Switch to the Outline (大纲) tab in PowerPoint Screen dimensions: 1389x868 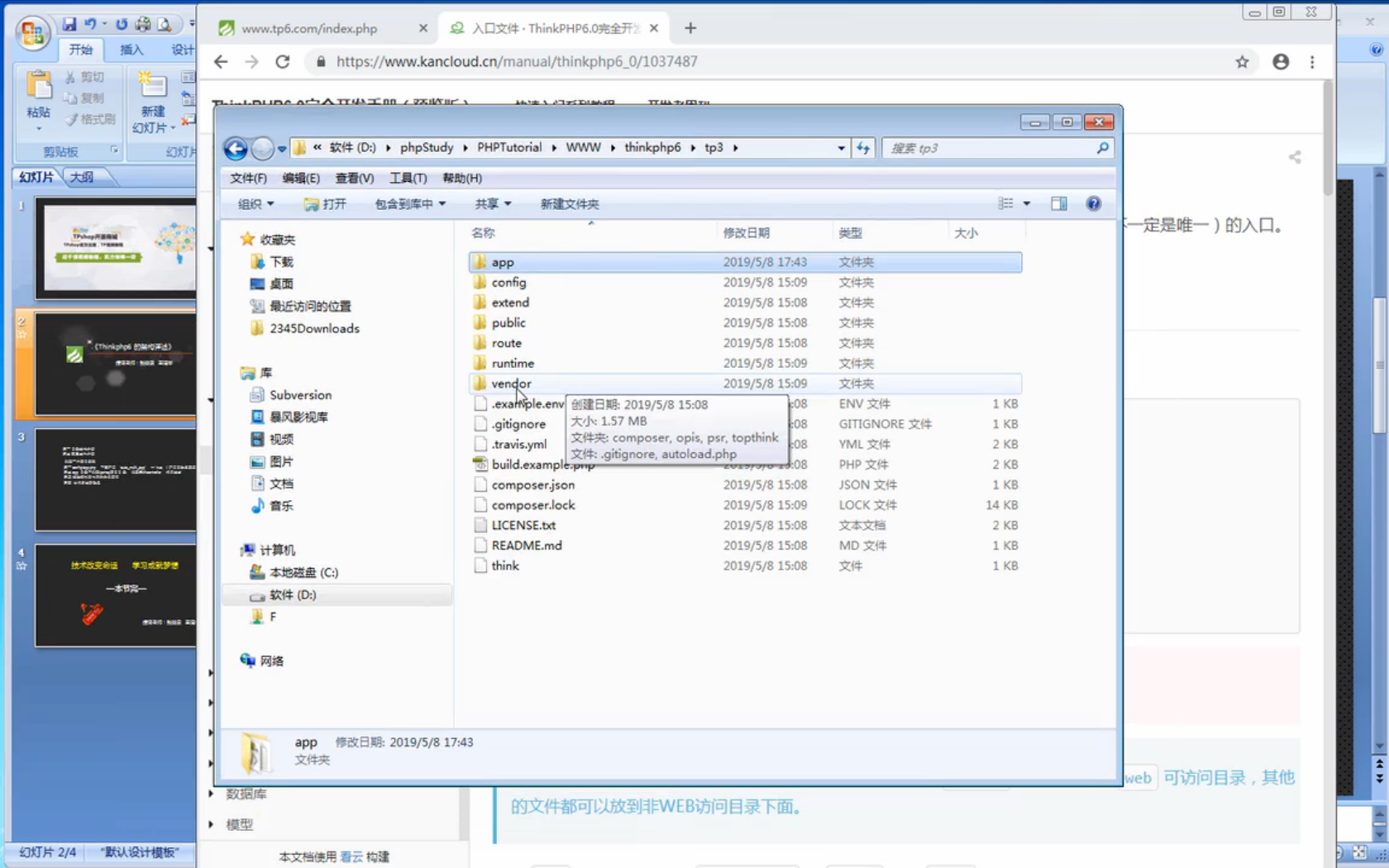(x=82, y=177)
